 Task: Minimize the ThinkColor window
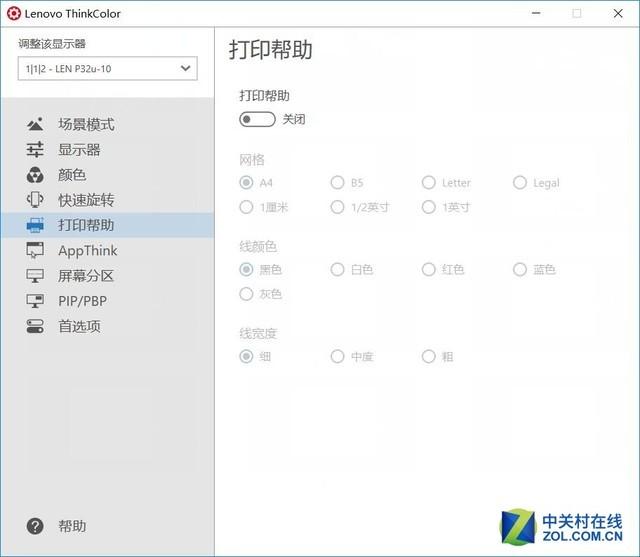pyautogui.click(x=536, y=13)
